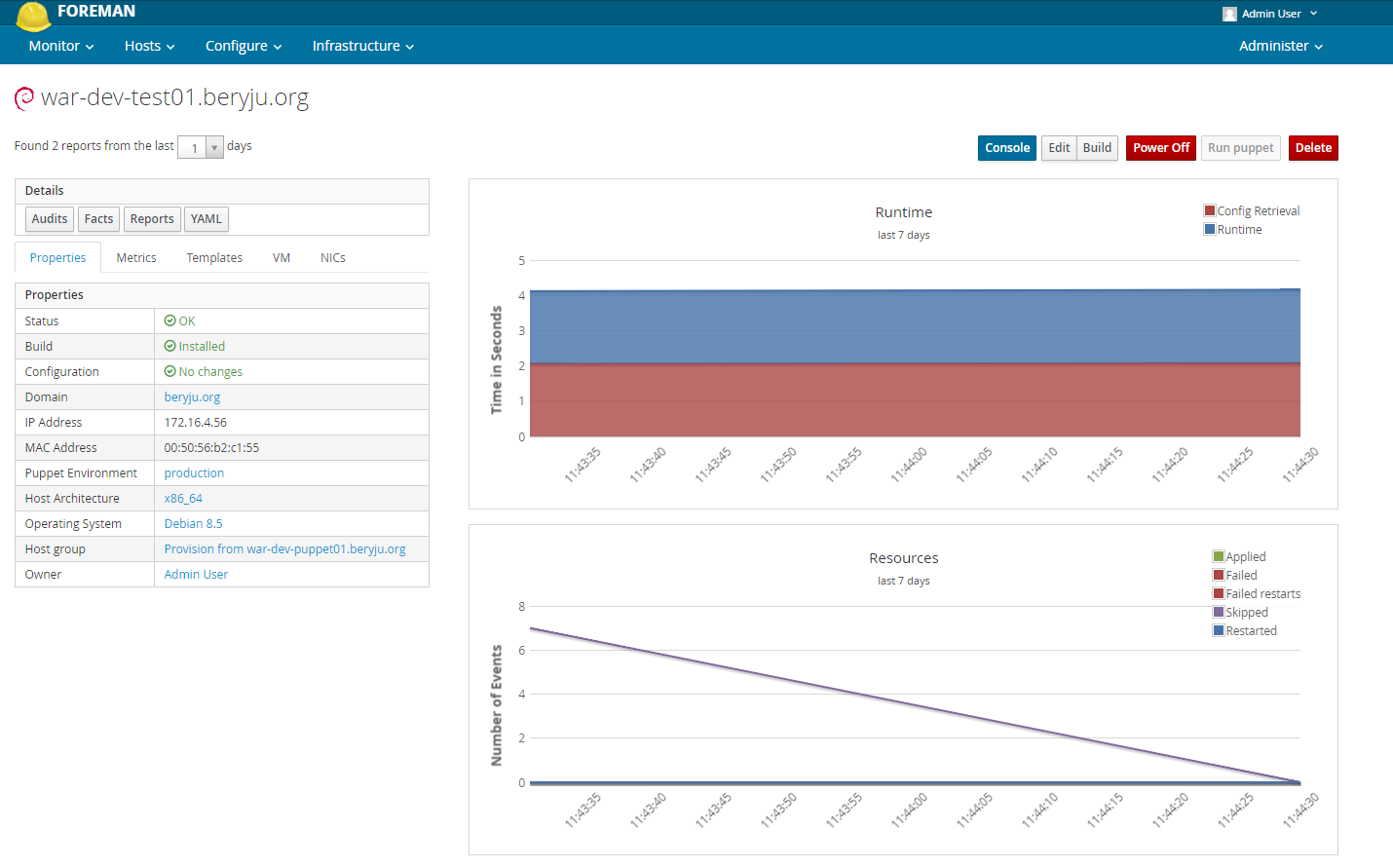Open the Debian 8.5 operating system link
This screenshot has height=868, width=1393.
pyautogui.click(x=193, y=523)
